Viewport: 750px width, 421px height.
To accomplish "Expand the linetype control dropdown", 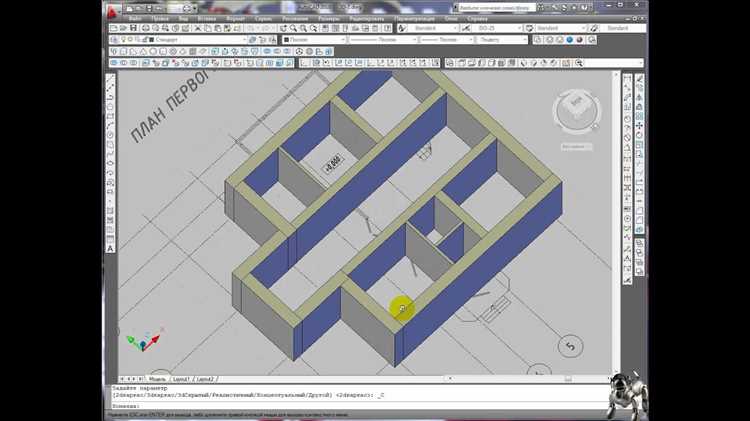I will pyautogui.click(x=414, y=40).
